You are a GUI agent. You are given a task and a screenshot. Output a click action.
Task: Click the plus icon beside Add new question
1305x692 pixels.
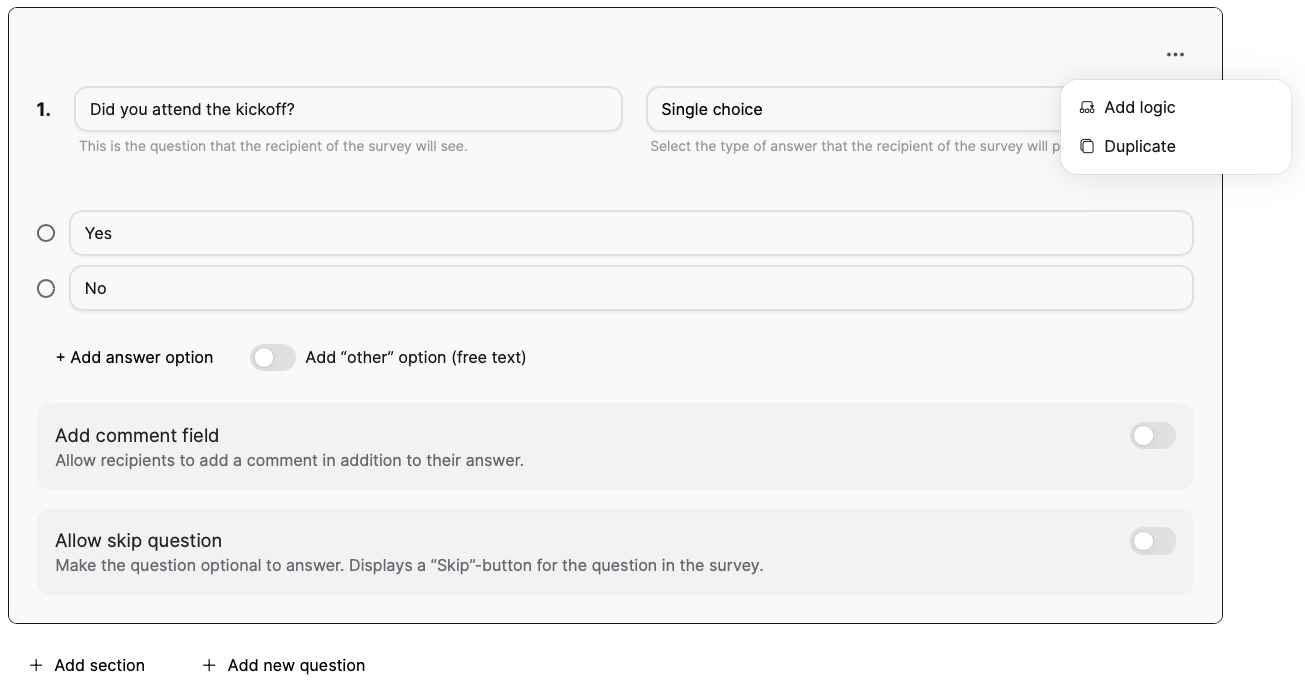click(x=209, y=666)
